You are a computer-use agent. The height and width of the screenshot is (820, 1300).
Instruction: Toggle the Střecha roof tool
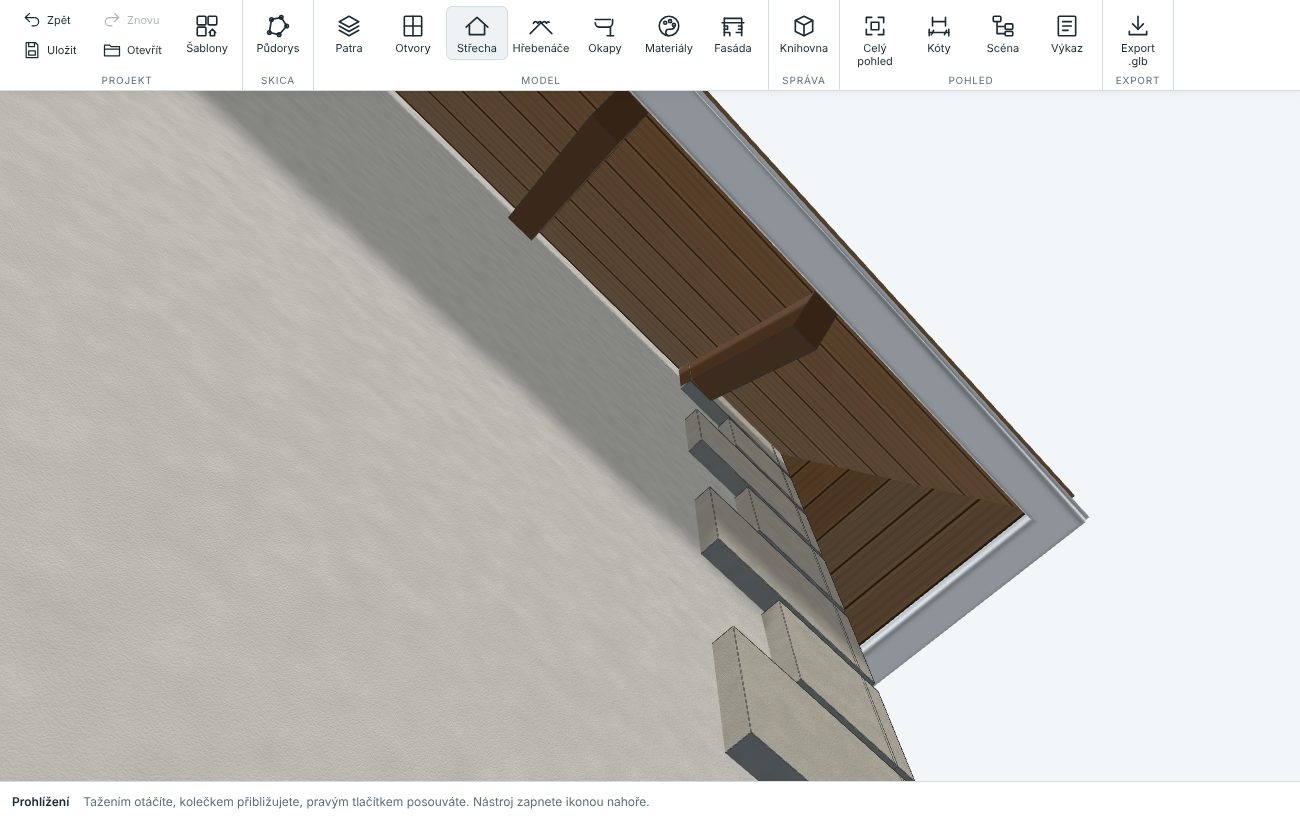point(477,33)
